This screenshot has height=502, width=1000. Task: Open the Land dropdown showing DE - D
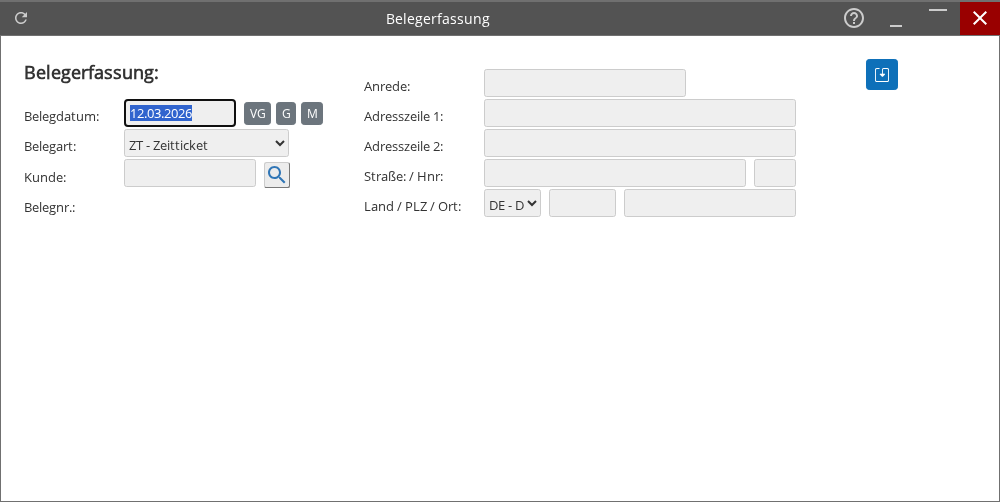[x=512, y=204]
